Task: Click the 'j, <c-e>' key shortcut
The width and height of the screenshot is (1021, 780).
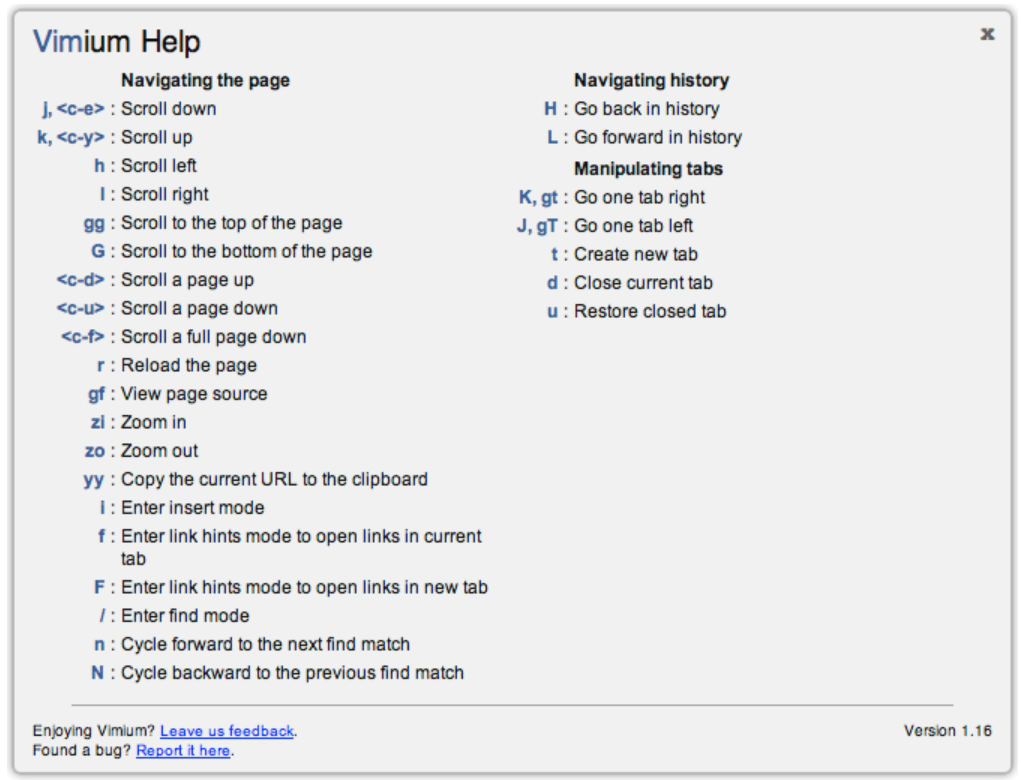Action: click(x=73, y=109)
